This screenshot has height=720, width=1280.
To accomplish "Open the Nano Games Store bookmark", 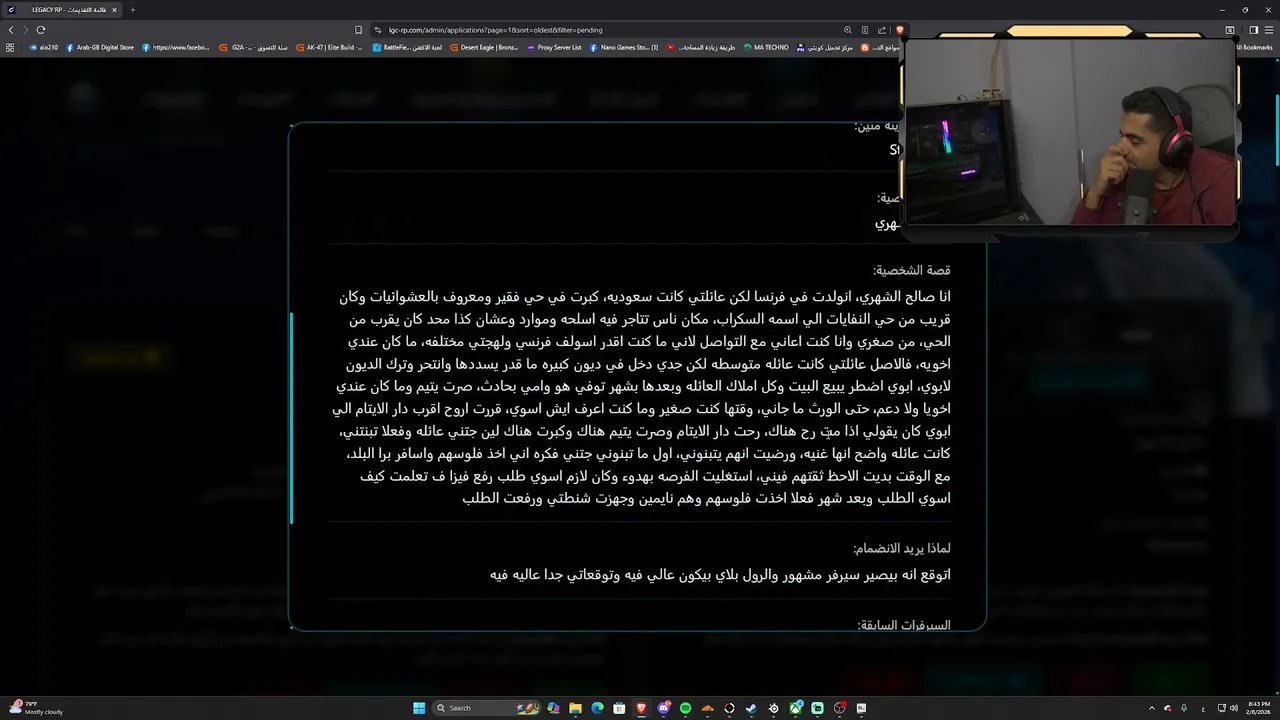I will point(624,47).
